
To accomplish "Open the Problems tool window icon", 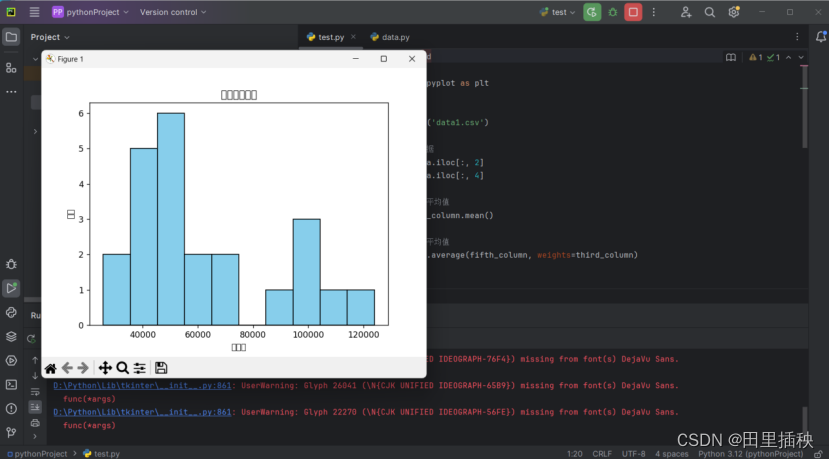I will [11, 409].
